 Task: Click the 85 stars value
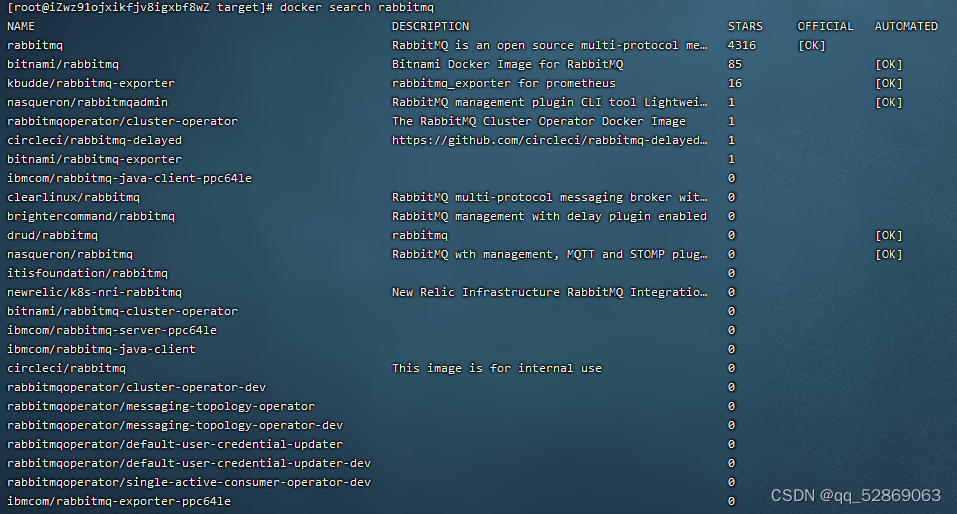point(735,64)
